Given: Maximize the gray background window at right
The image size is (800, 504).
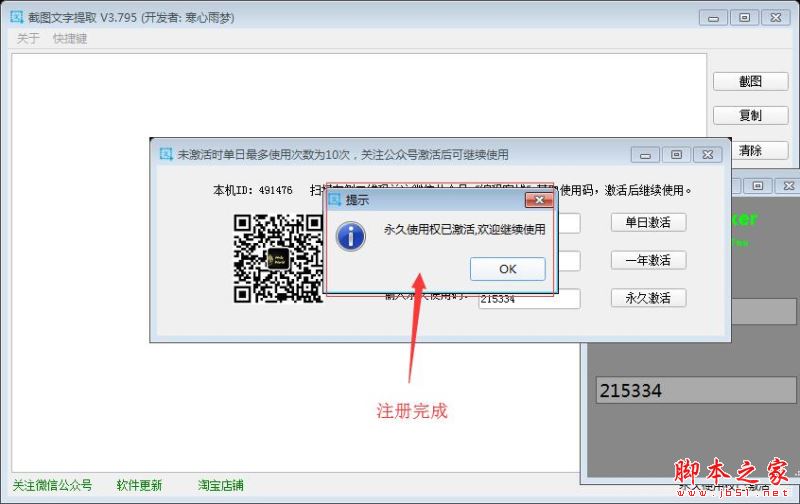Looking at the screenshot, I should [758, 186].
